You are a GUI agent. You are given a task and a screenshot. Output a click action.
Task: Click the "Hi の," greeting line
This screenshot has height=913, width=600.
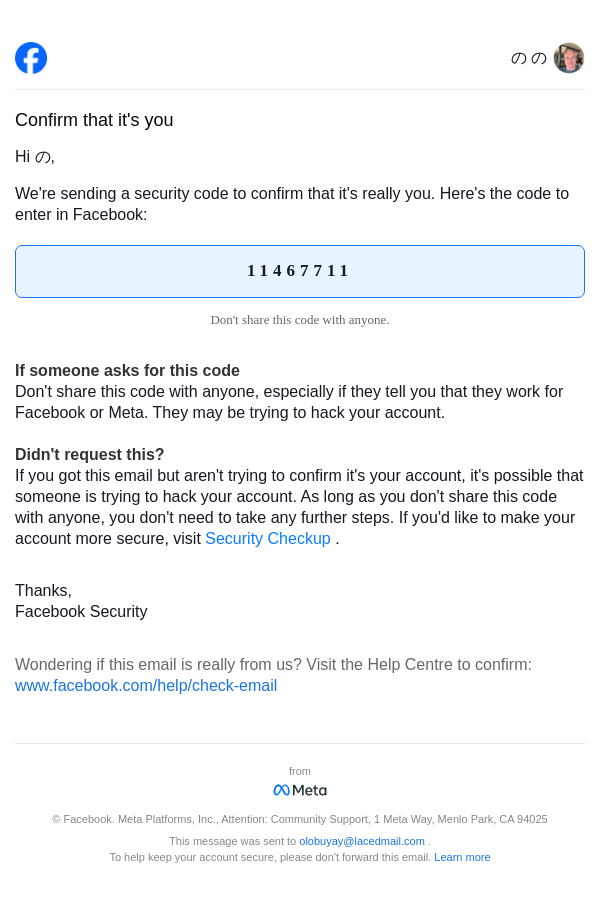click(35, 157)
